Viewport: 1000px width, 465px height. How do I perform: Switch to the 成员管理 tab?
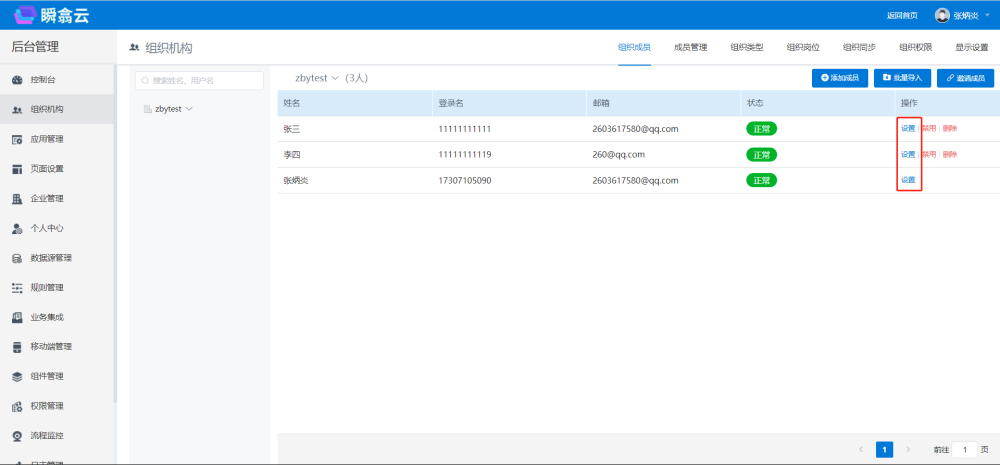click(690, 47)
